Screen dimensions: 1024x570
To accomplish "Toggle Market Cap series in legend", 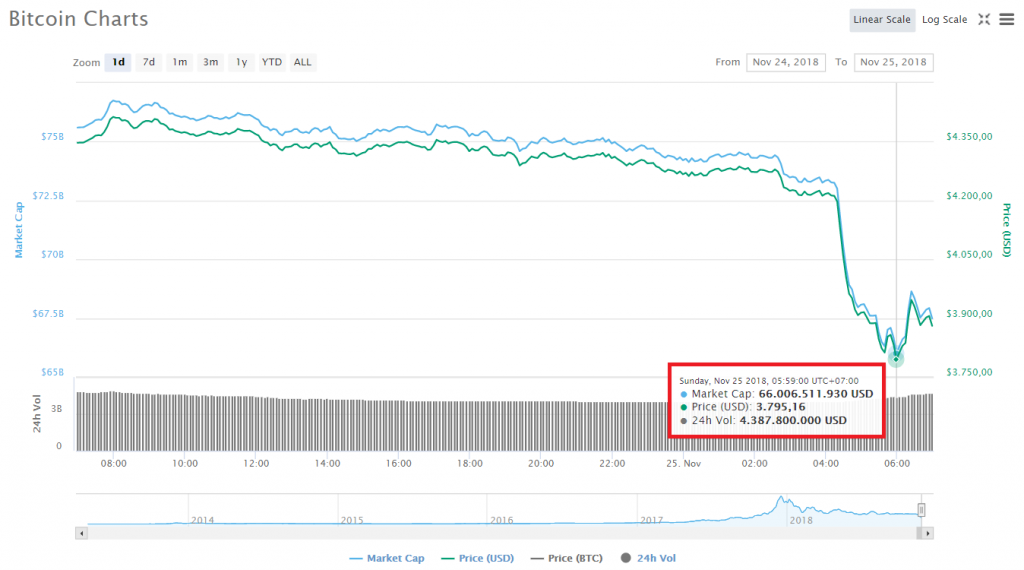I will coord(387,558).
